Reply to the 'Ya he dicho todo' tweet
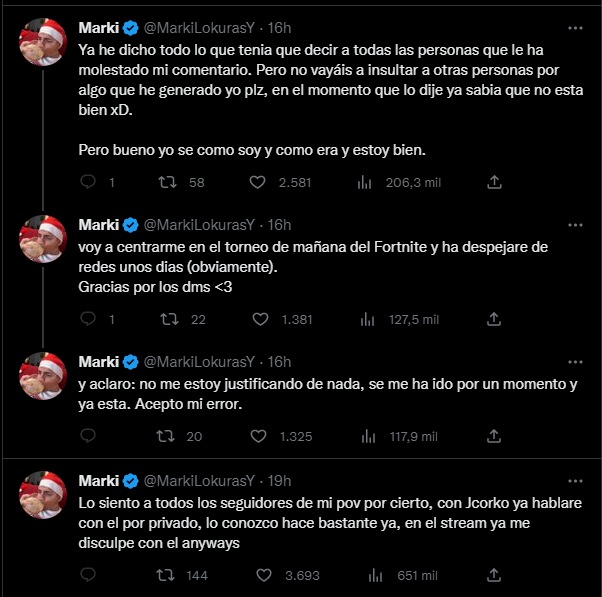Viewport: 602px width, 597px height. [x=88, y=183]
